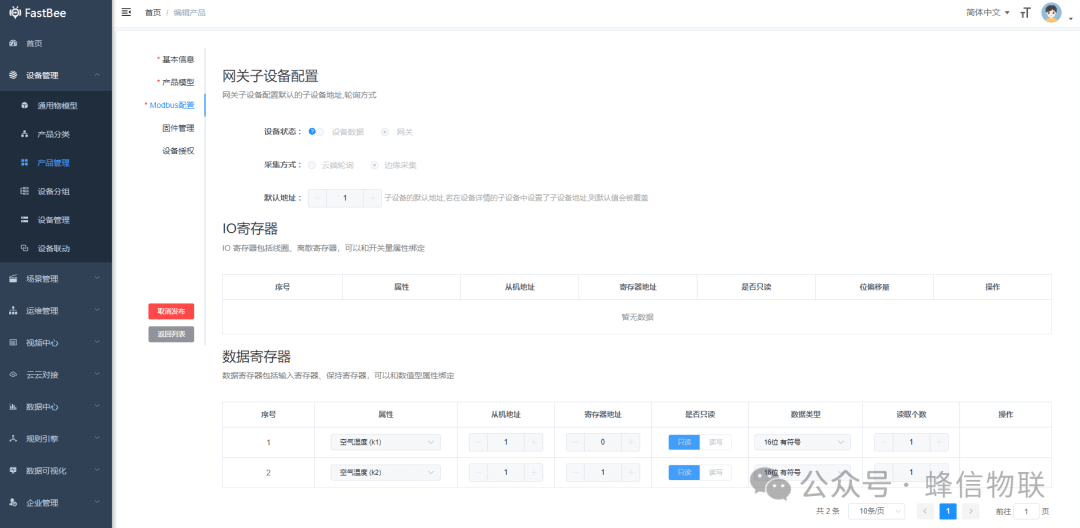Go to the next page arrow

click(970, 511)
